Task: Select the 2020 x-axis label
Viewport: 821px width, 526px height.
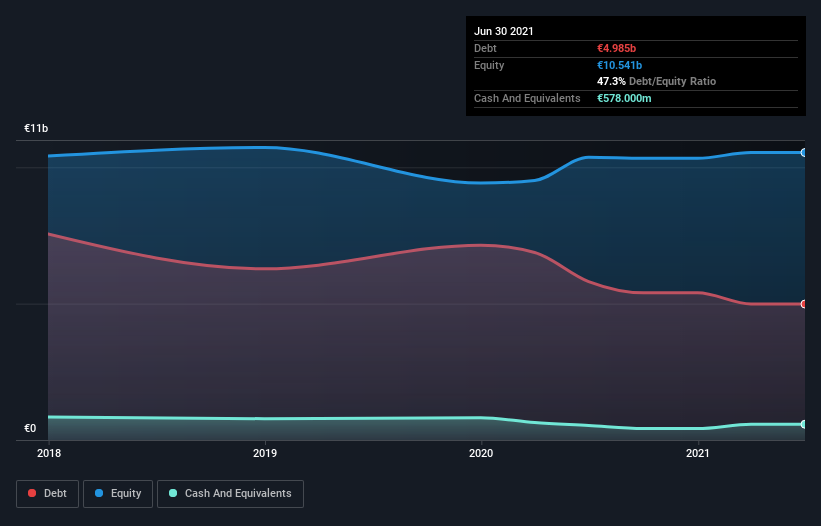Action: tap(481, 453)
